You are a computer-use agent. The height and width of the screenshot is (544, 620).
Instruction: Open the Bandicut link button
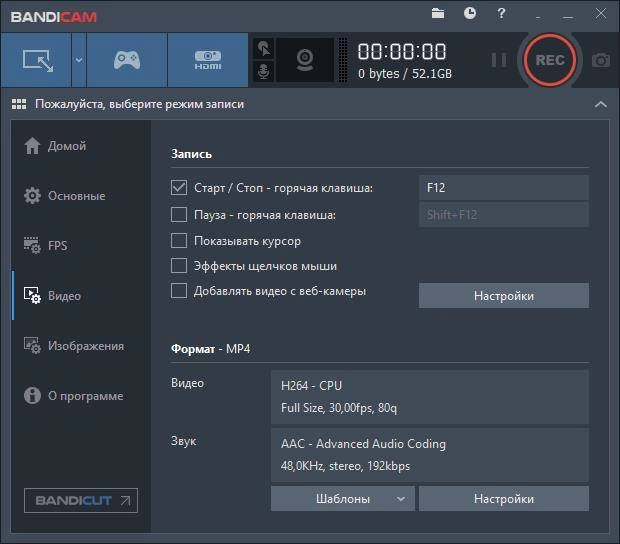pyautogui.click(x=81, y=501)
